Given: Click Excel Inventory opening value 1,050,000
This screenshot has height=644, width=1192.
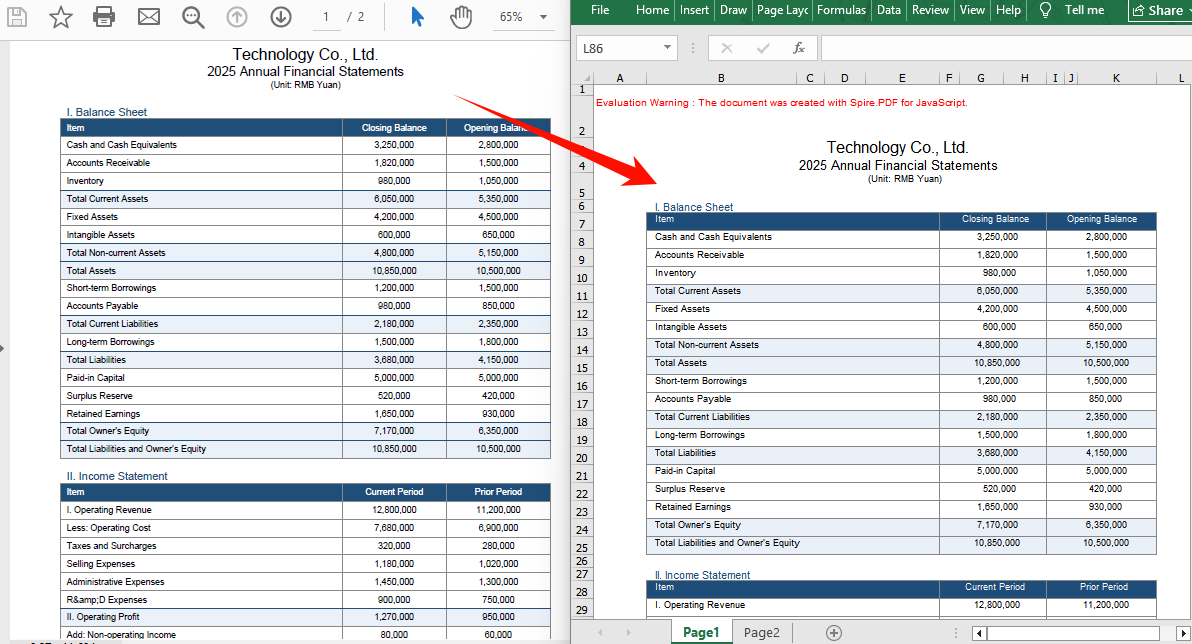Looking at the screenshot, I should click(x=1106, y=273).
